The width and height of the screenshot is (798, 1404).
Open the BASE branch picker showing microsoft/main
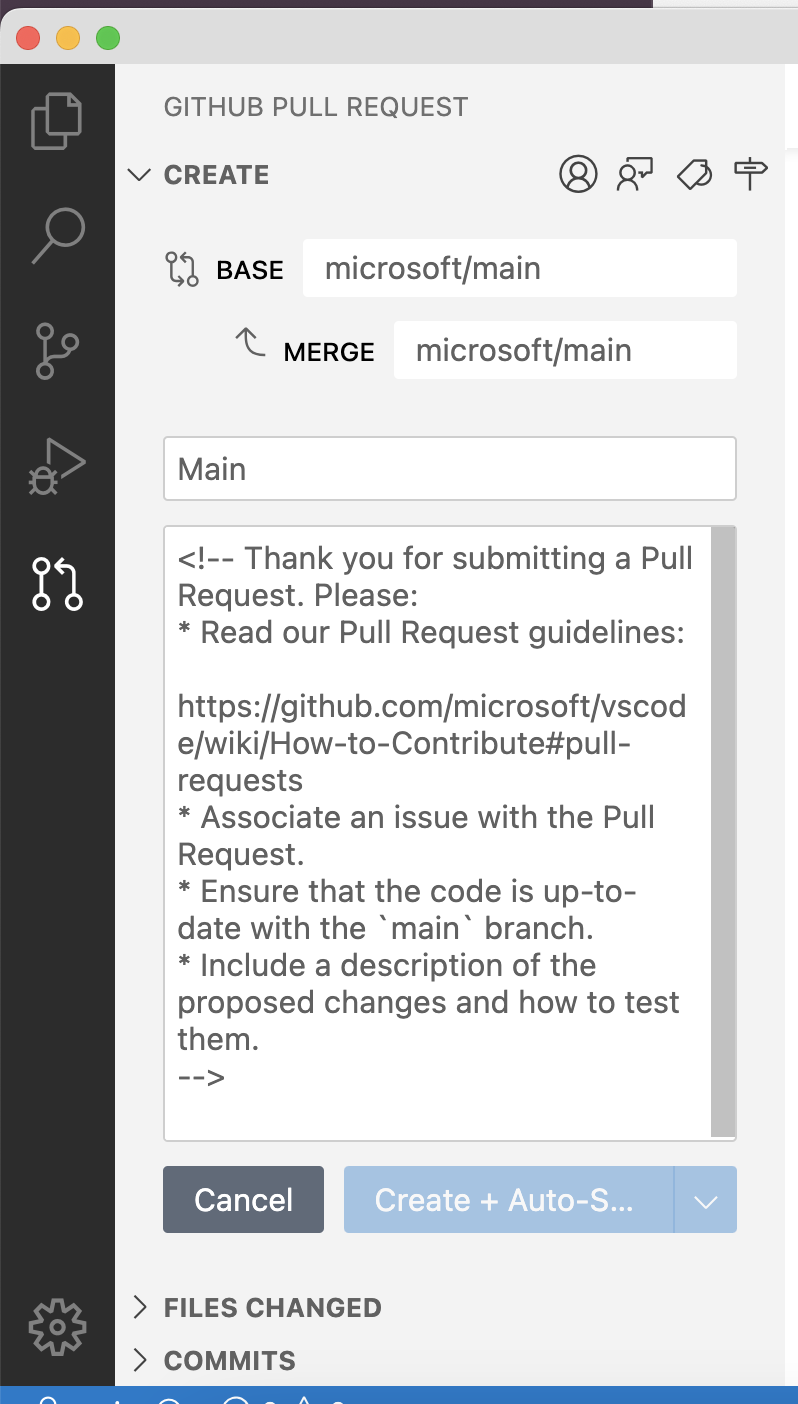click(x=519, y=267)
